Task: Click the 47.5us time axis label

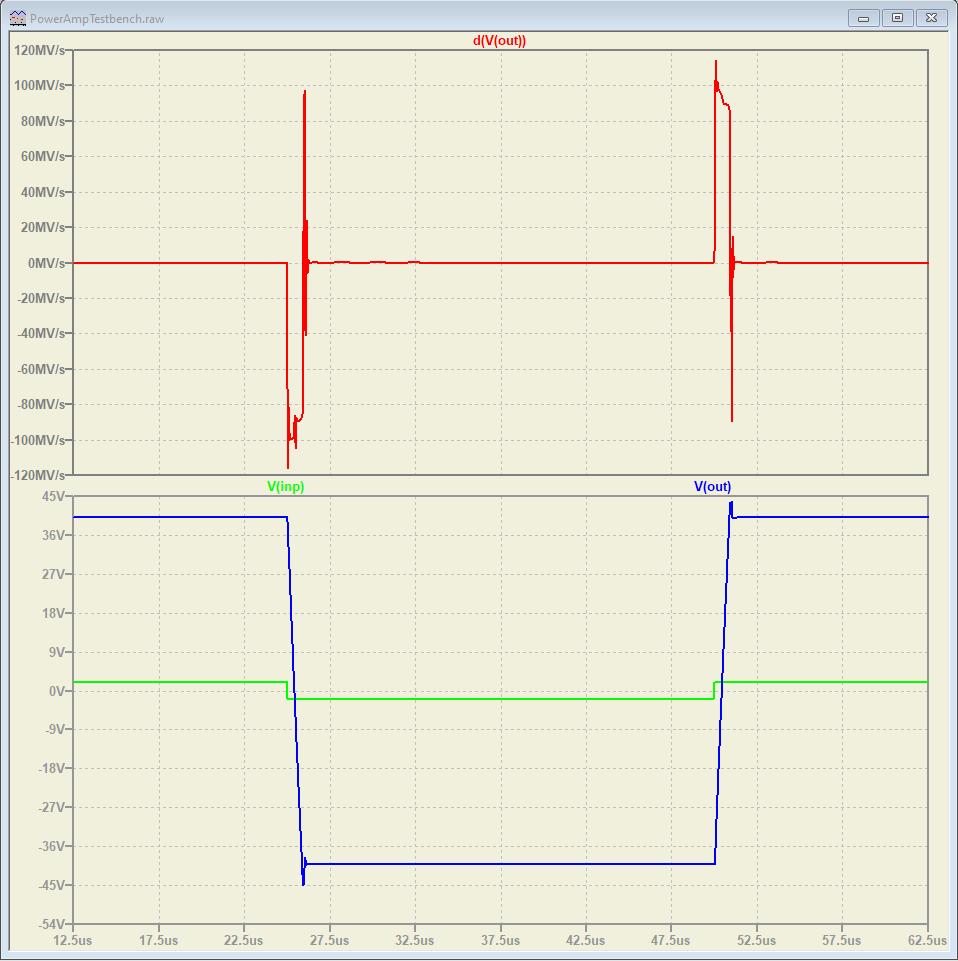Action: coord(671,940)
